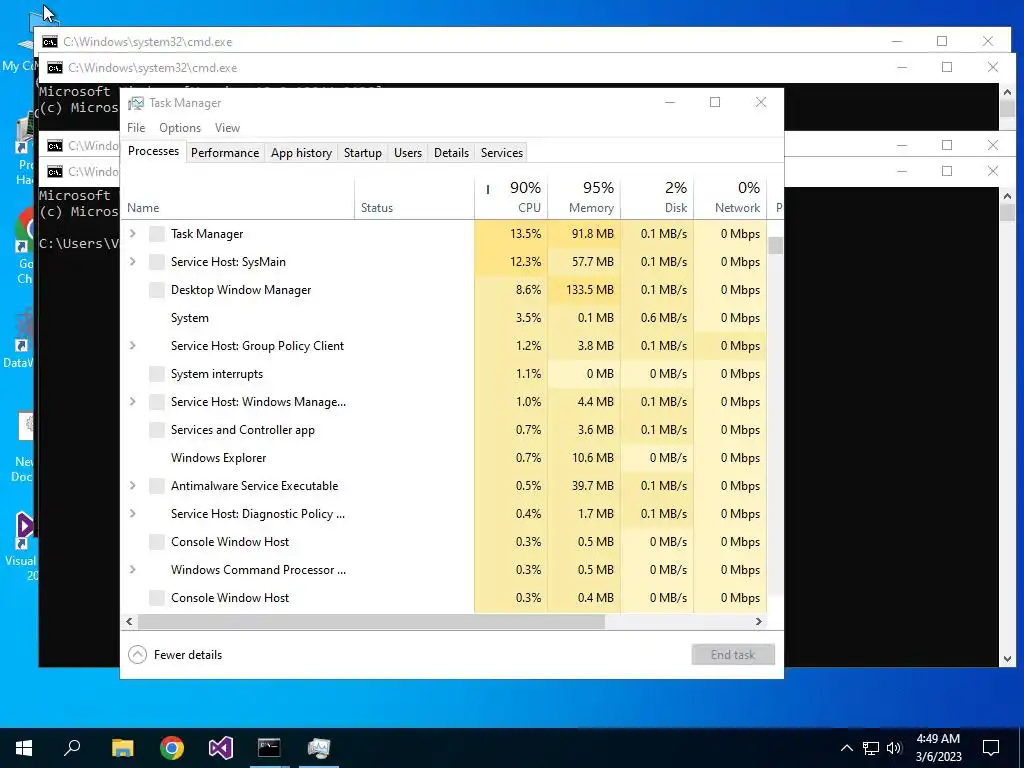This screenshot has width=1024, height=768.
Task: Switch to the Users tab
Action: point(408,153)
